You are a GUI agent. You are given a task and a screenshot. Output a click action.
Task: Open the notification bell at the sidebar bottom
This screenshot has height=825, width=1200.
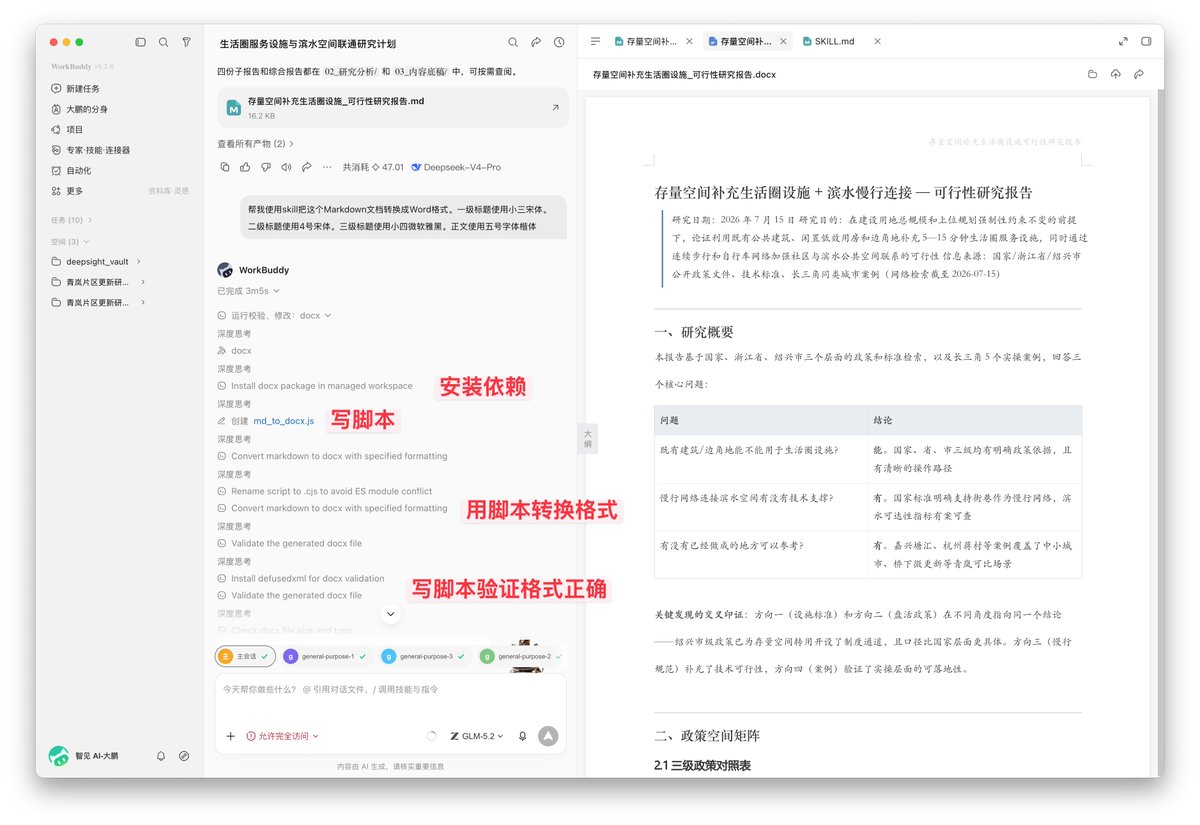click(x=161, y=756)
